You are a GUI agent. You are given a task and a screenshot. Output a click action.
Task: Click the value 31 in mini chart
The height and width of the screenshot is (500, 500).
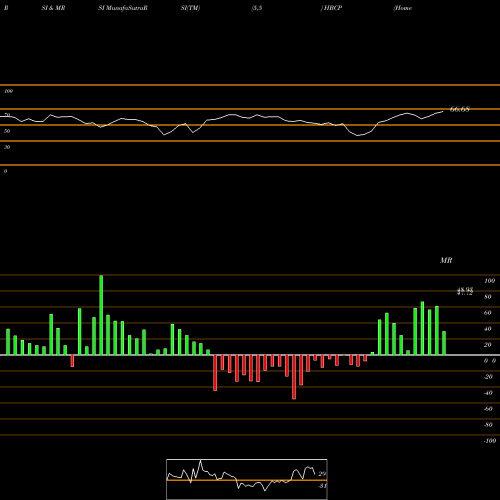tap(322, 486)
